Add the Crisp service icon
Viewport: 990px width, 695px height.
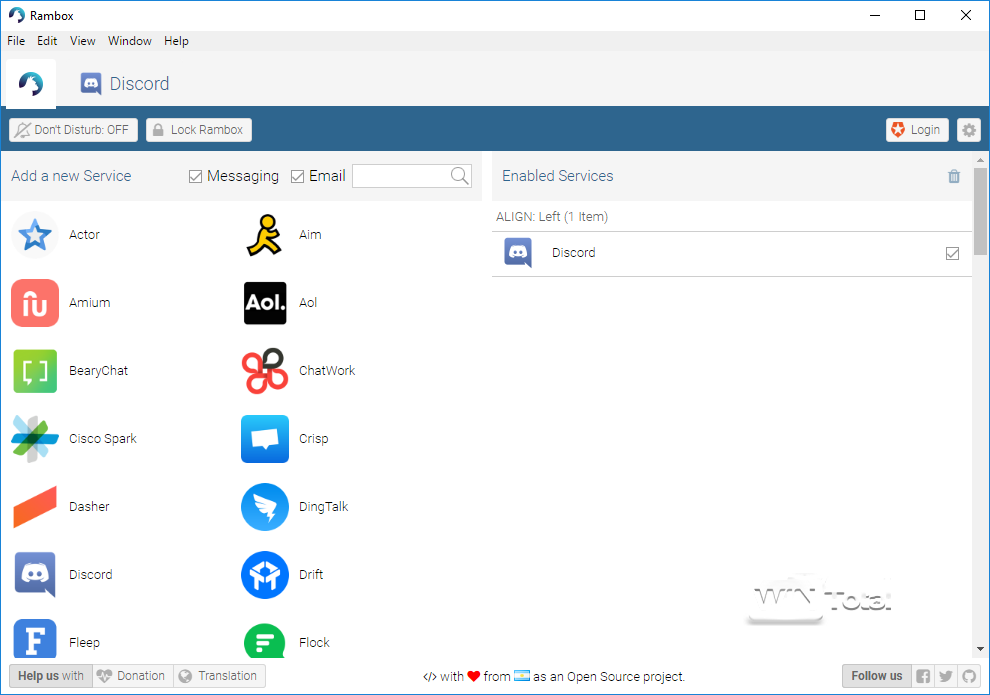coord(265,439)
